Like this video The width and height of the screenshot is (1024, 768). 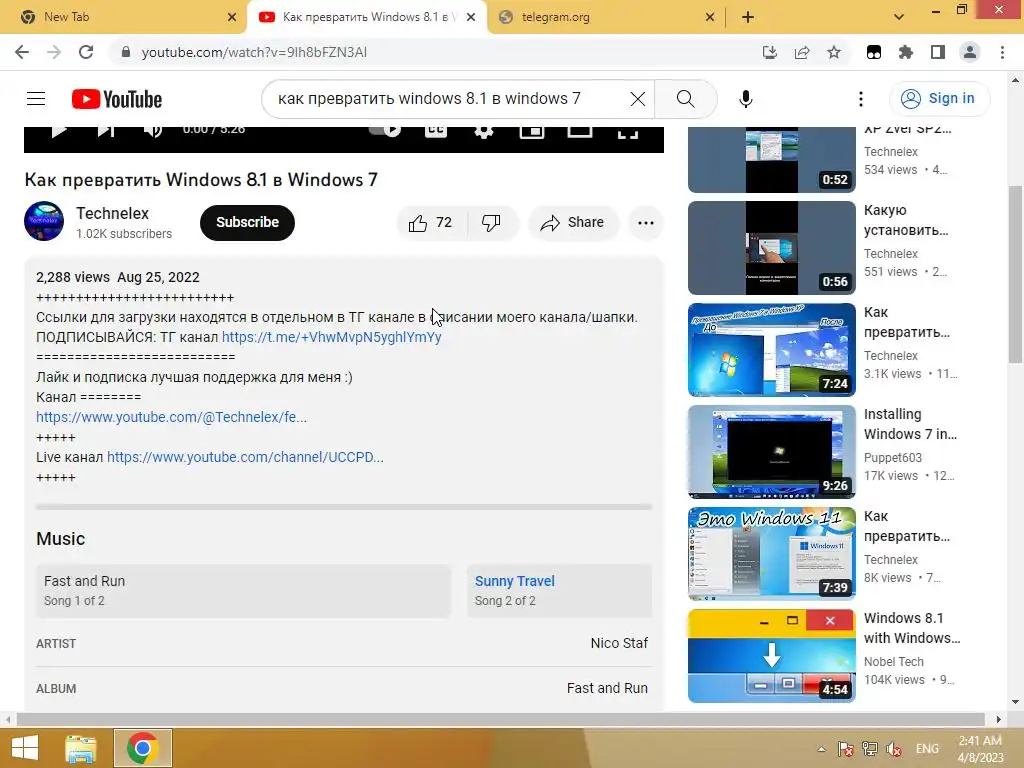tap(431, 223)
